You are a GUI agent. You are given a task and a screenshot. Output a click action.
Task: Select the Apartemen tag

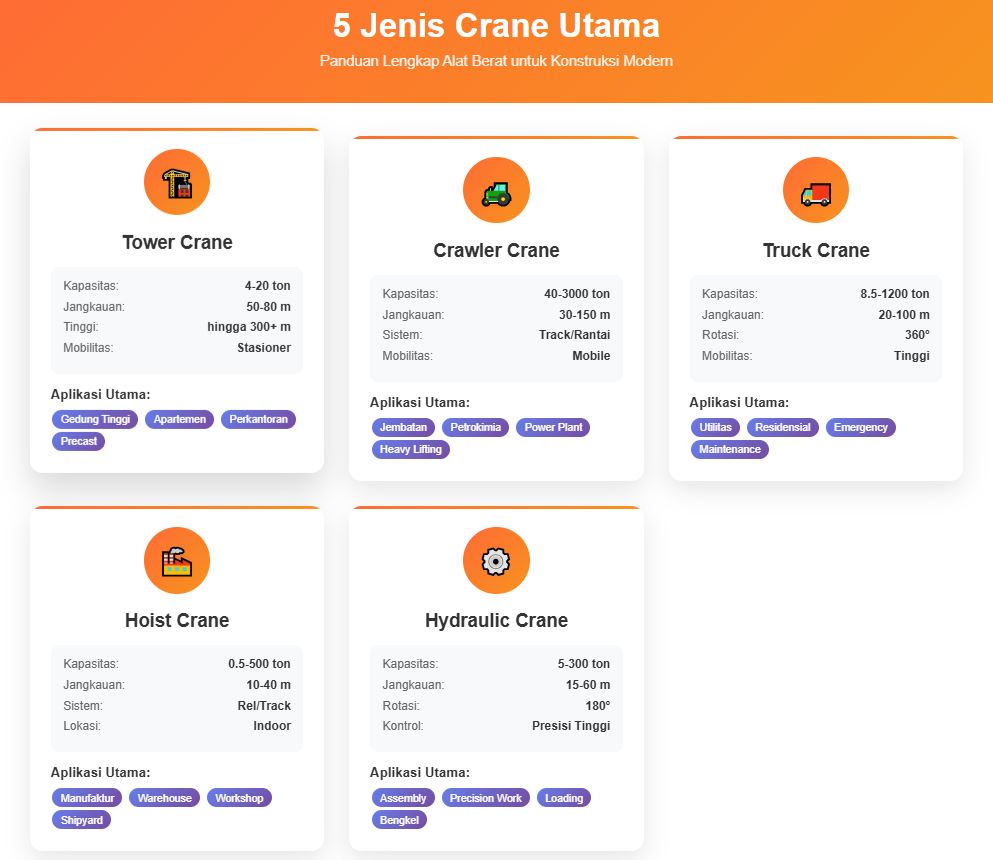(x=180, y=419)
